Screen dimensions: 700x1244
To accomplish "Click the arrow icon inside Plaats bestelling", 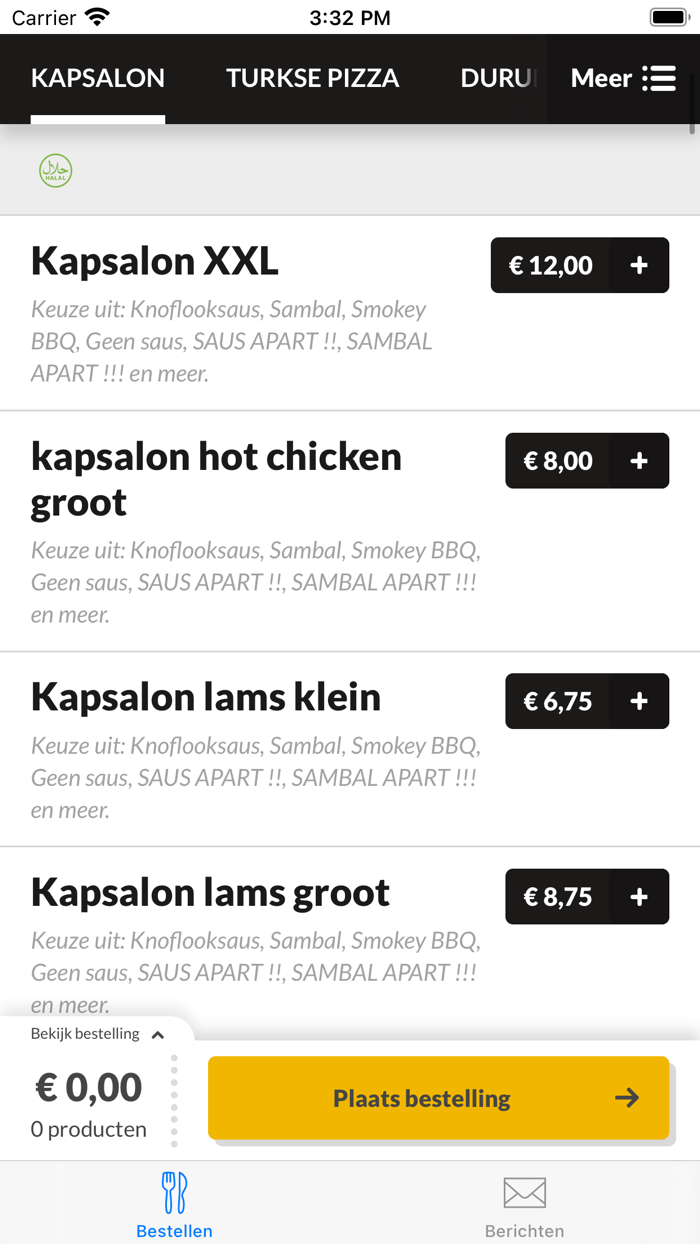I will 627,1097.
